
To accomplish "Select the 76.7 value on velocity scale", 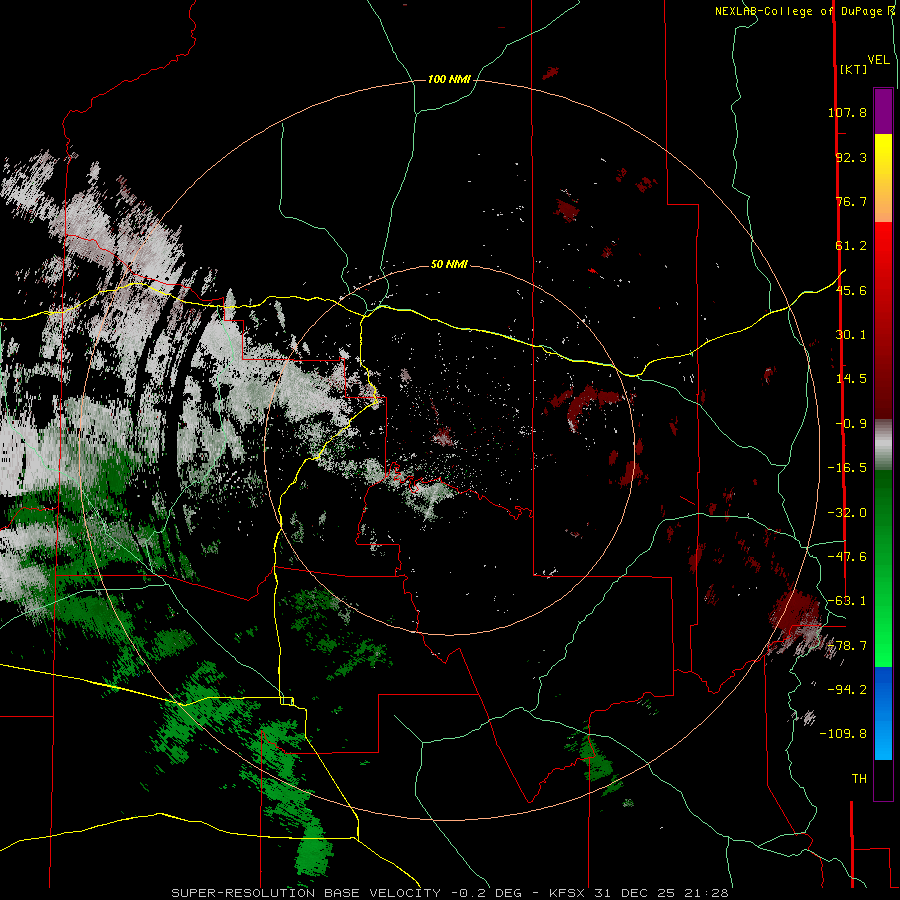I will [x=851, y=201].
